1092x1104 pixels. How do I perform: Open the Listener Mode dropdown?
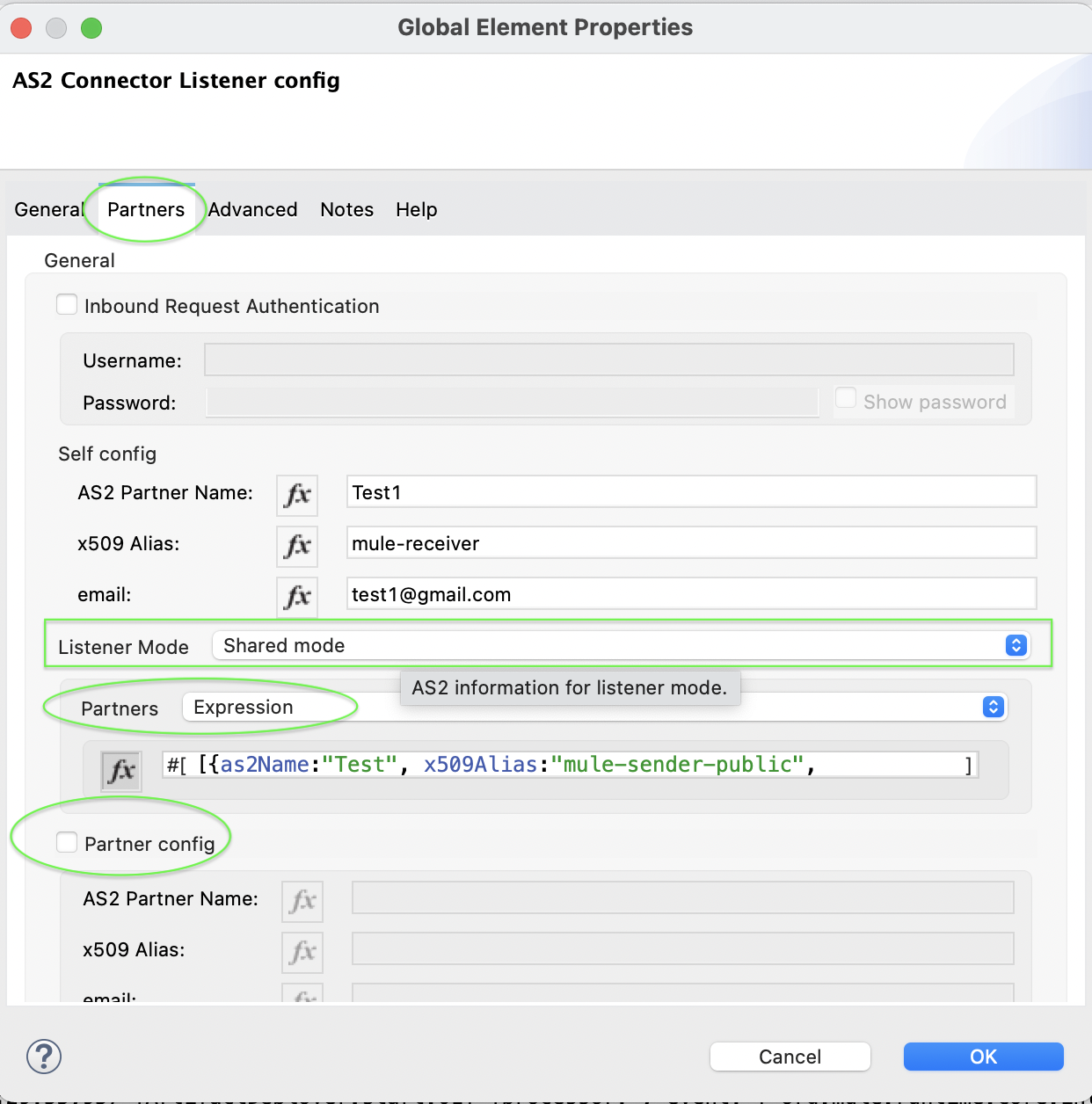click(620, 646)
